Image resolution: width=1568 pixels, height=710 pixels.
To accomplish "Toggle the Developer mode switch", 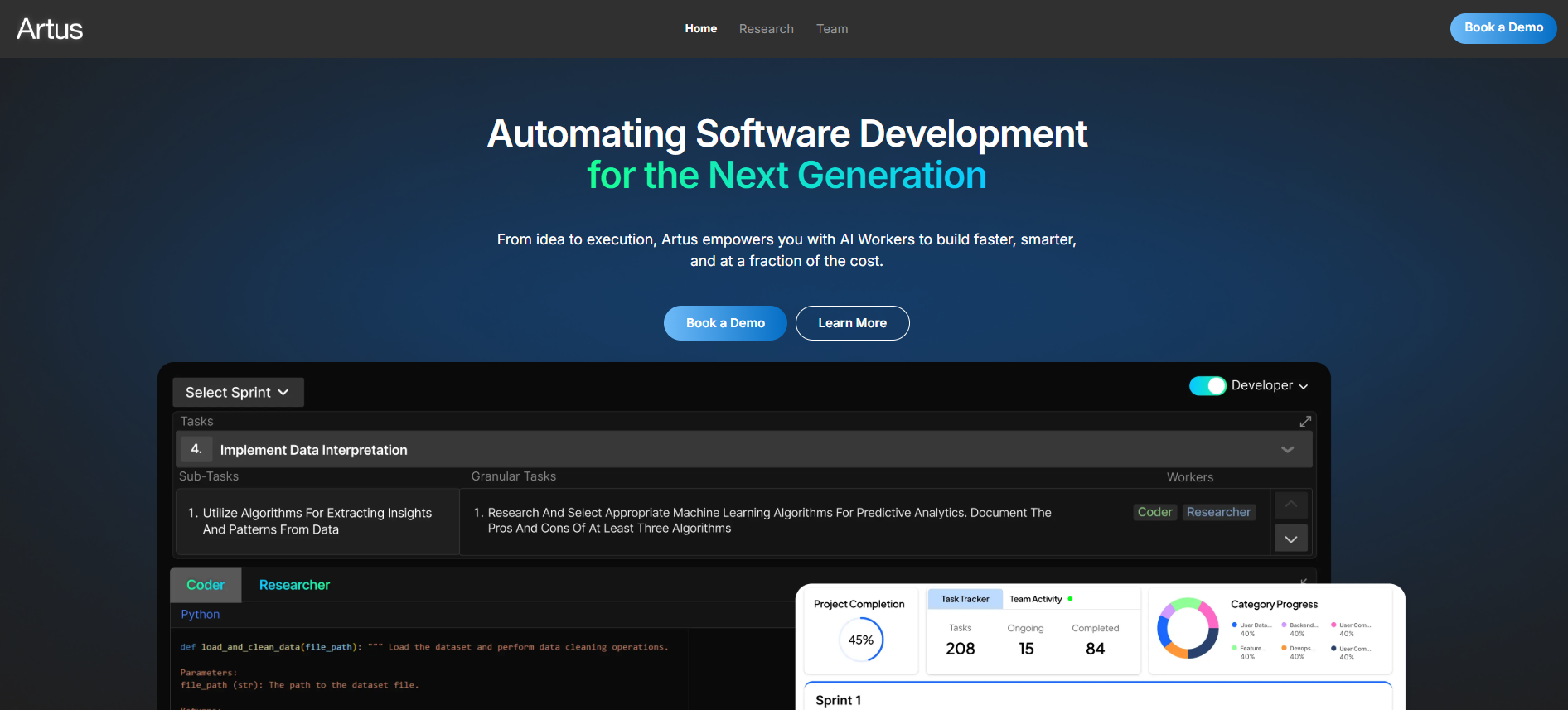I will 1207,386.
